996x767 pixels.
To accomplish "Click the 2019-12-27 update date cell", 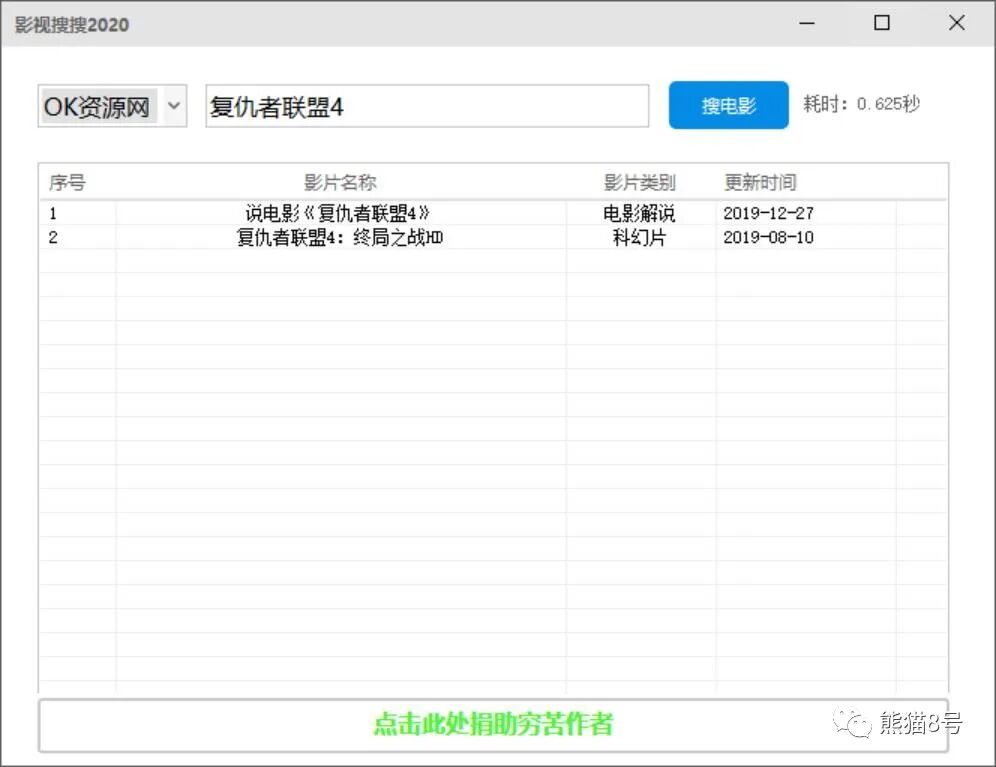I will click(x=769, y=212).
